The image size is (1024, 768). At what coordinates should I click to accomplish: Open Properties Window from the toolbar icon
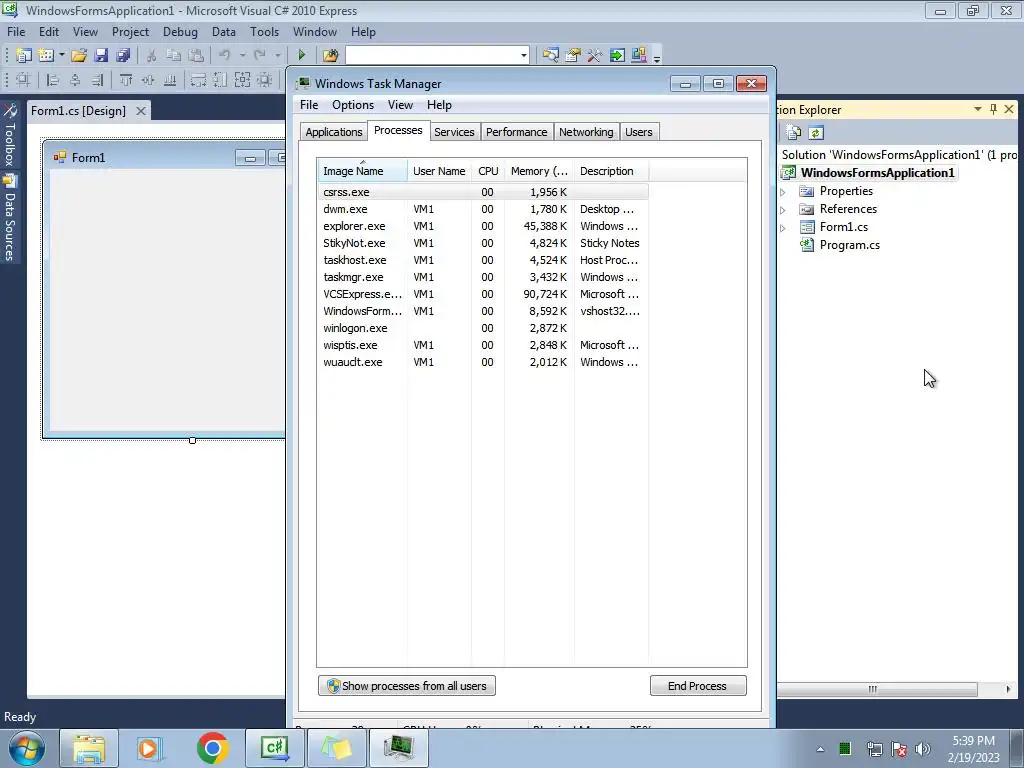[x=573, y=56]
